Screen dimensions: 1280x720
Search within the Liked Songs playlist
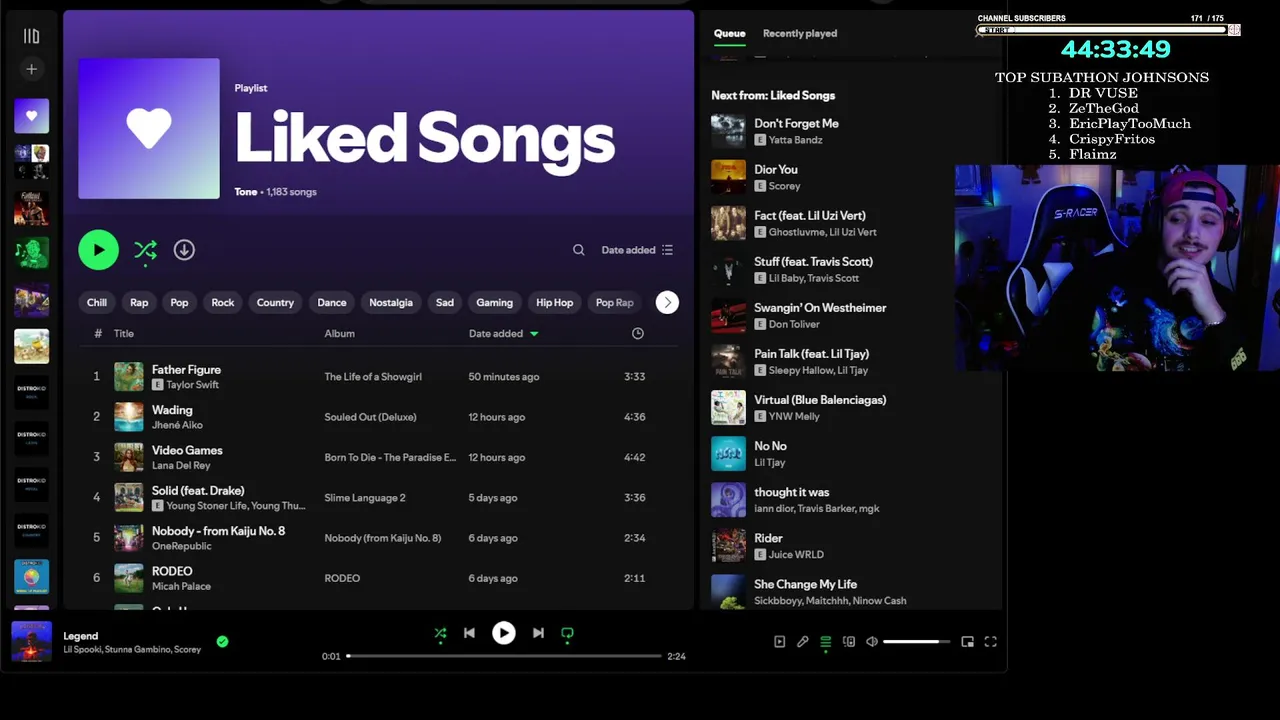[578, 250]
